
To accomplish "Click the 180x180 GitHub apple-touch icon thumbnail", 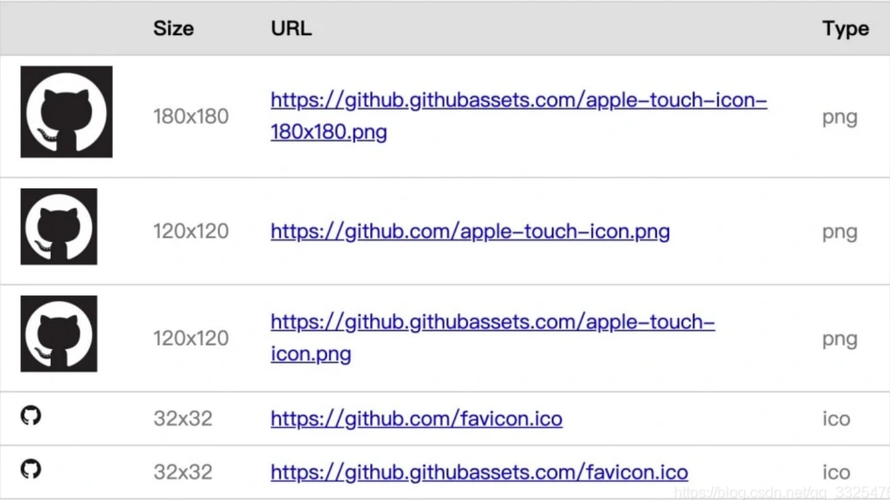I will [x=66, y=112].
